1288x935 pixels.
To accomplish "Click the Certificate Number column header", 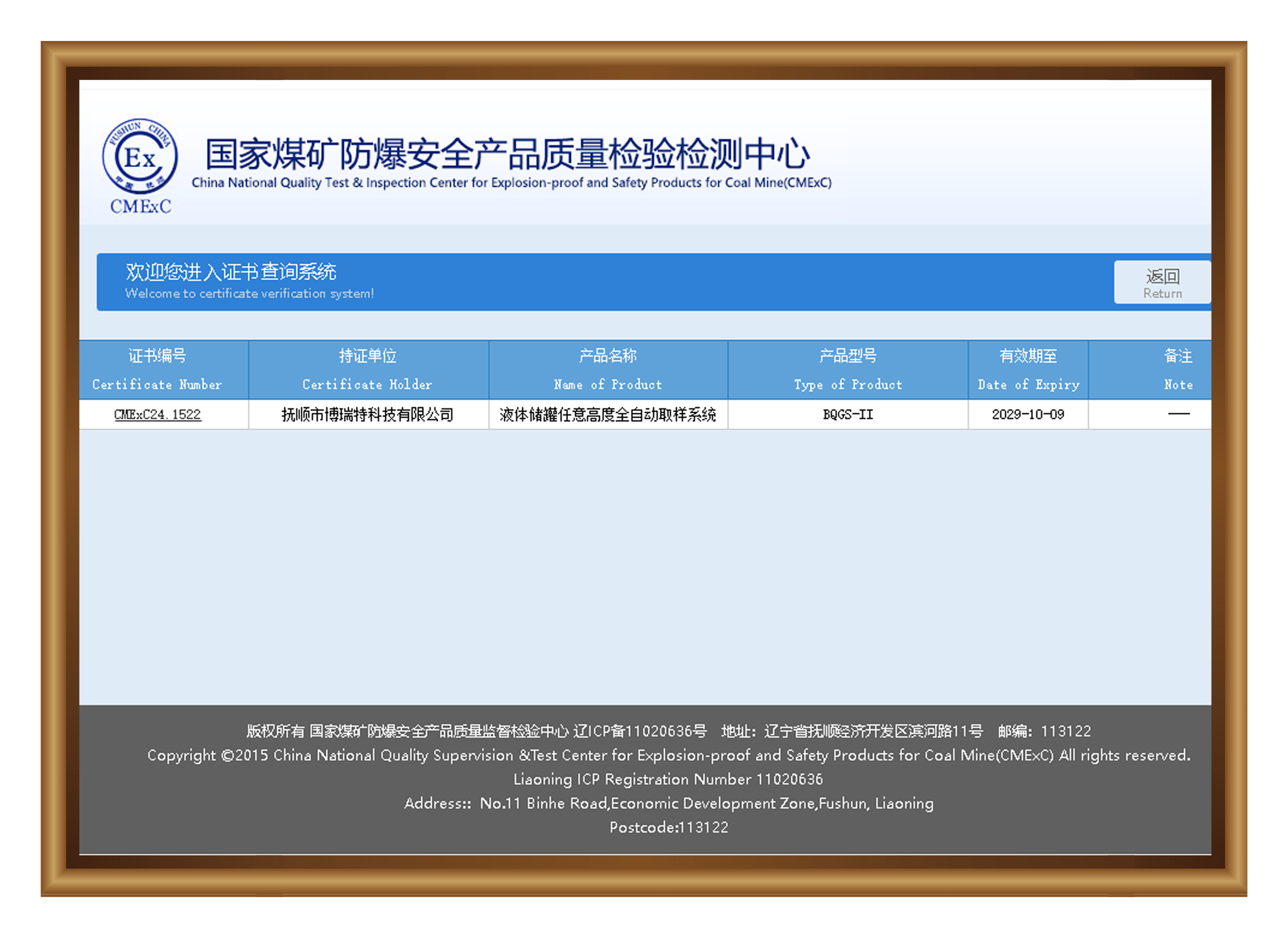I will 157,370.
